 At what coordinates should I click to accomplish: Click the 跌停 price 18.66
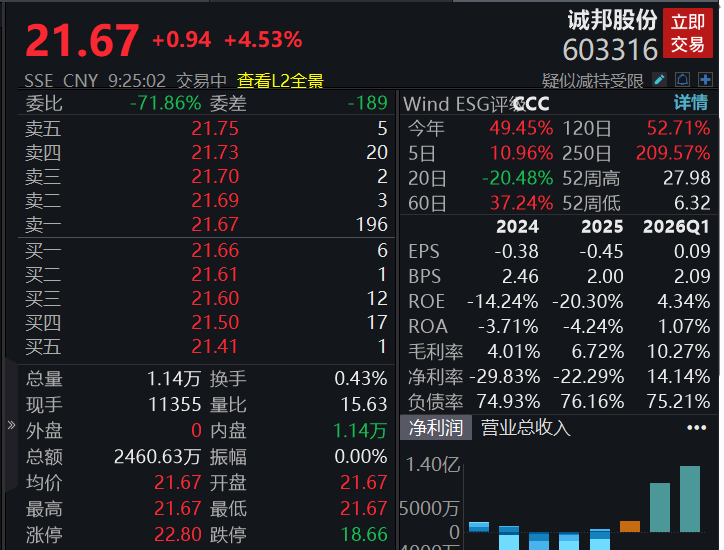(364, 534)
